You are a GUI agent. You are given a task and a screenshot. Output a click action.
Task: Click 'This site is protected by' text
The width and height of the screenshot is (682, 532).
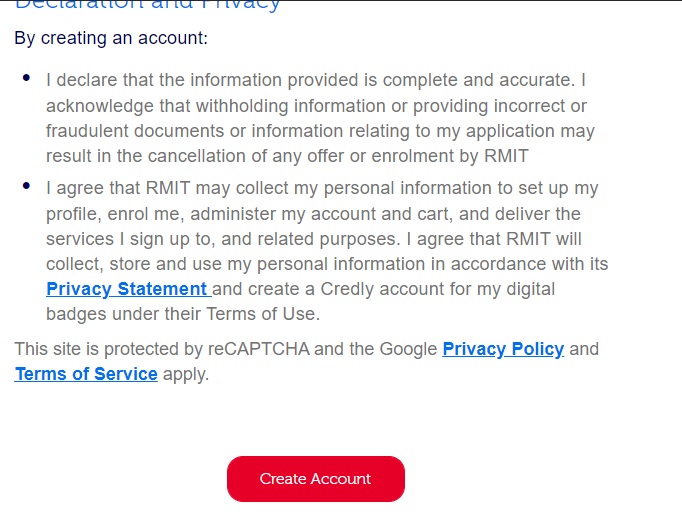(x=110, y=349)
